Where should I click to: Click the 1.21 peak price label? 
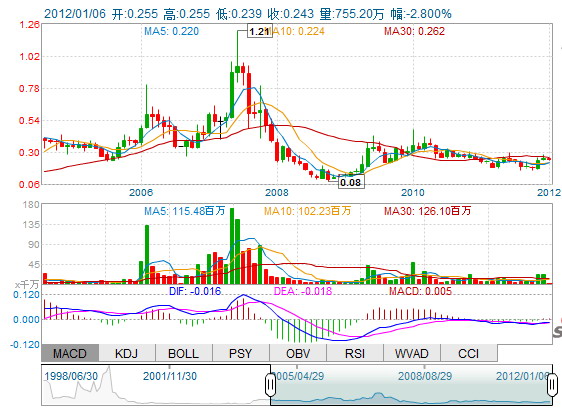click(260, 32)
